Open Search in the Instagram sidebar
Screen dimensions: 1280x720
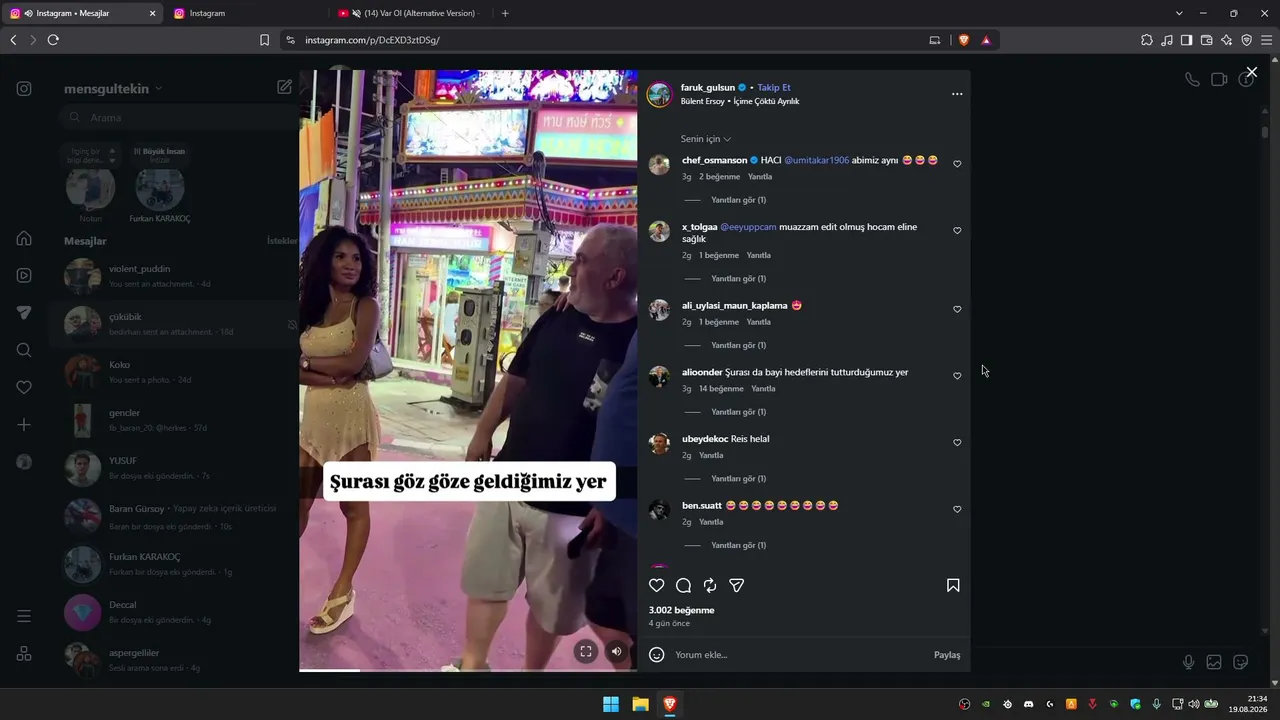click(x=24, y=350)
